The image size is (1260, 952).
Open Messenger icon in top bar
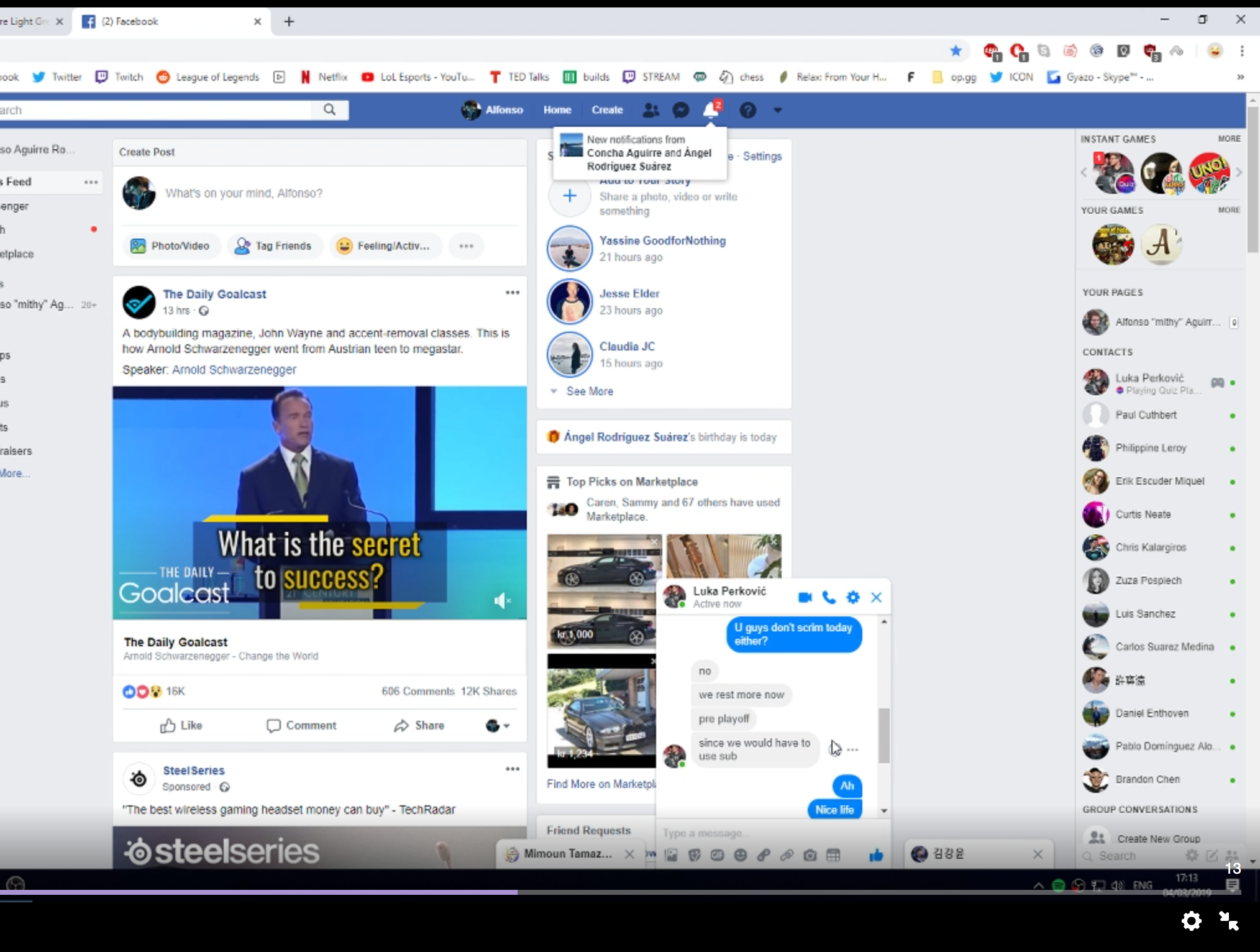click(x=681, y=110)
